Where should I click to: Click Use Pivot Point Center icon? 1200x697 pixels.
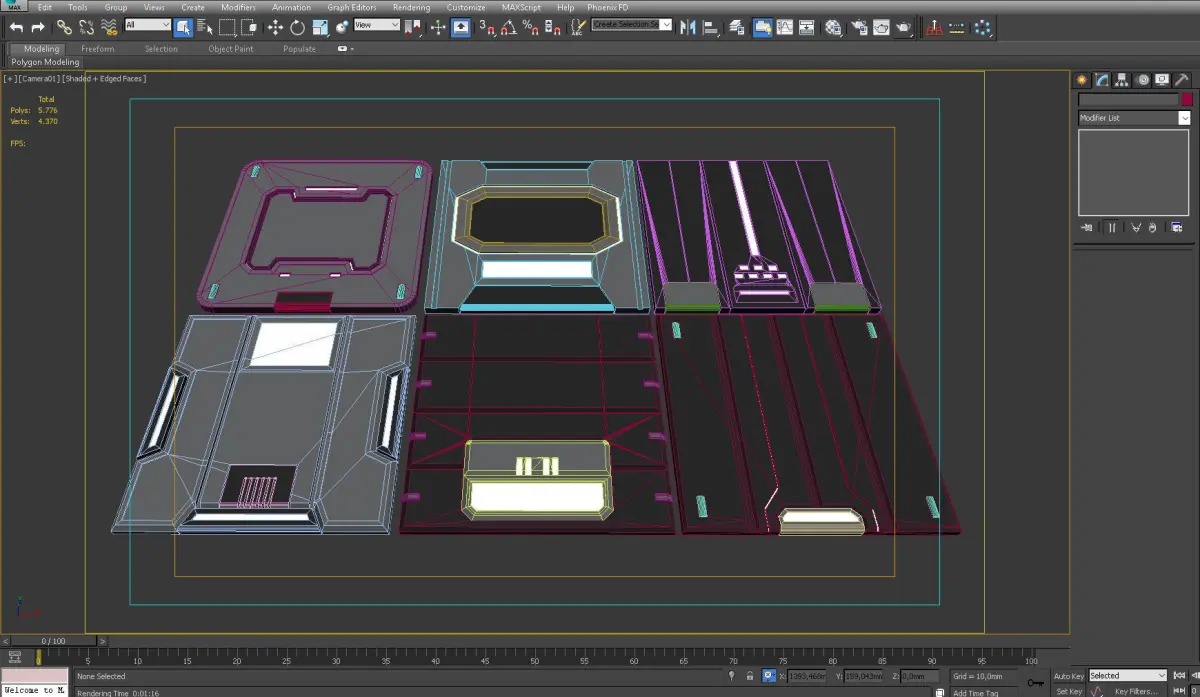pyautogui.click(x=413, y=27)
